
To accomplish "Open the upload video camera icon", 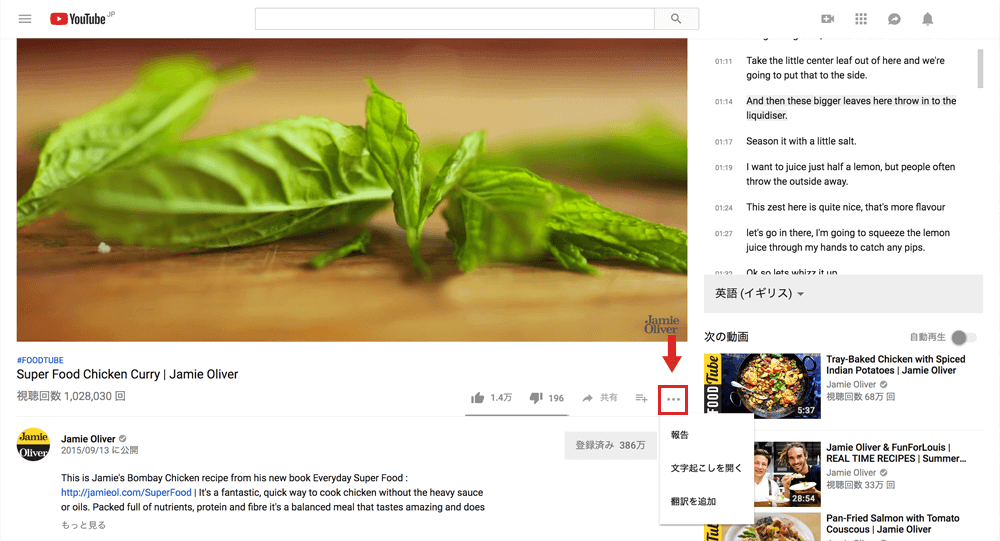I will [x=827, y=19].
